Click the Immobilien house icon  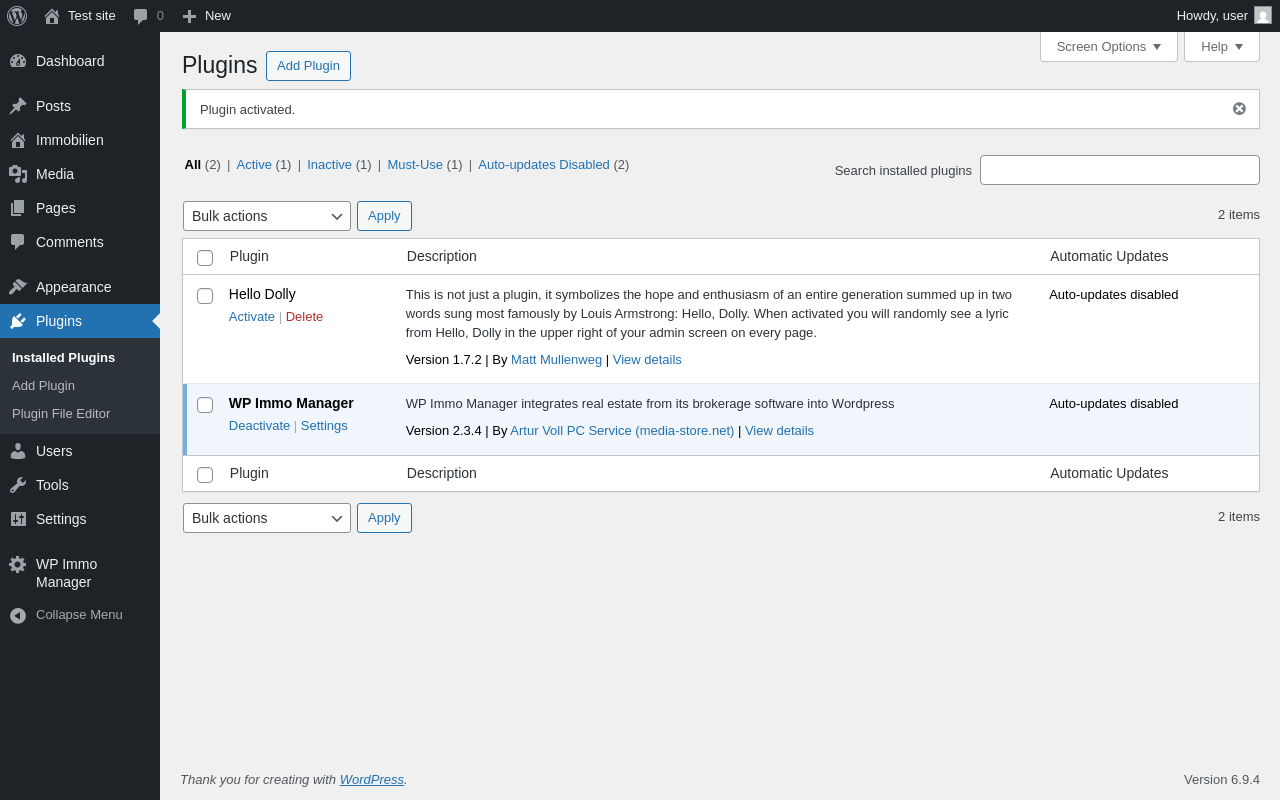pos(18,140)
